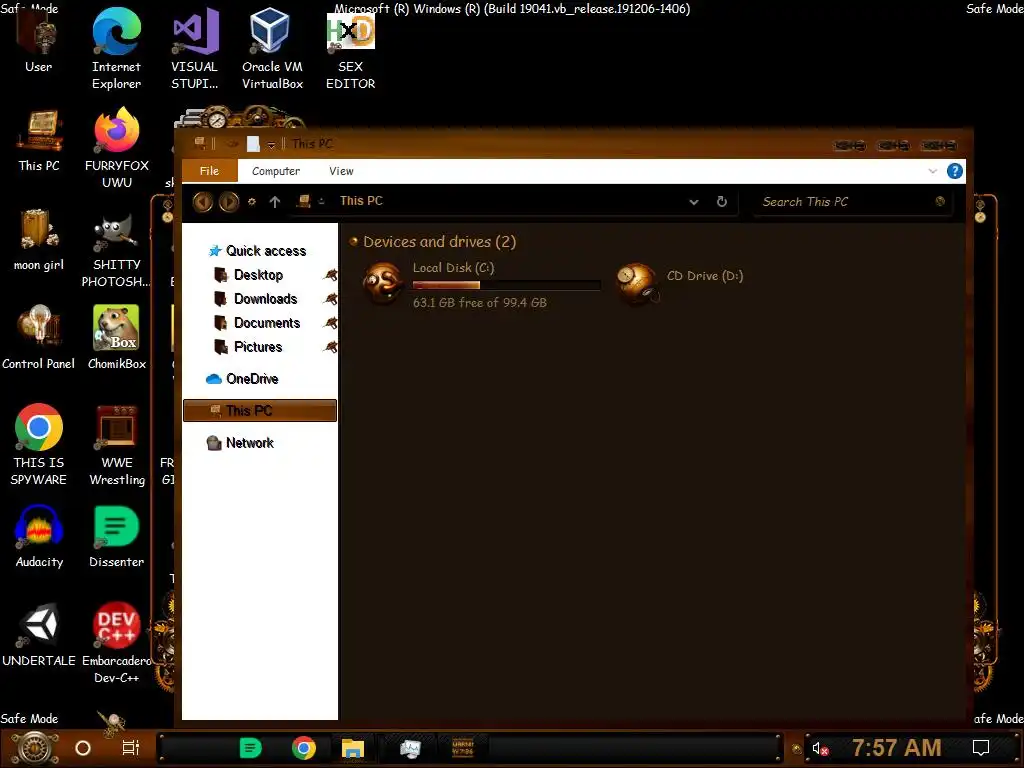Open the notification center icon
This screenshot has width=1024, height=768.
click(x=981, y=748)
